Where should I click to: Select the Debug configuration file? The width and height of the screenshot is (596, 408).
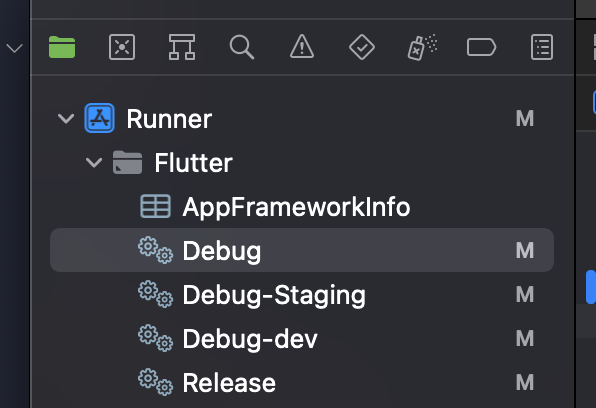point(302,250)
